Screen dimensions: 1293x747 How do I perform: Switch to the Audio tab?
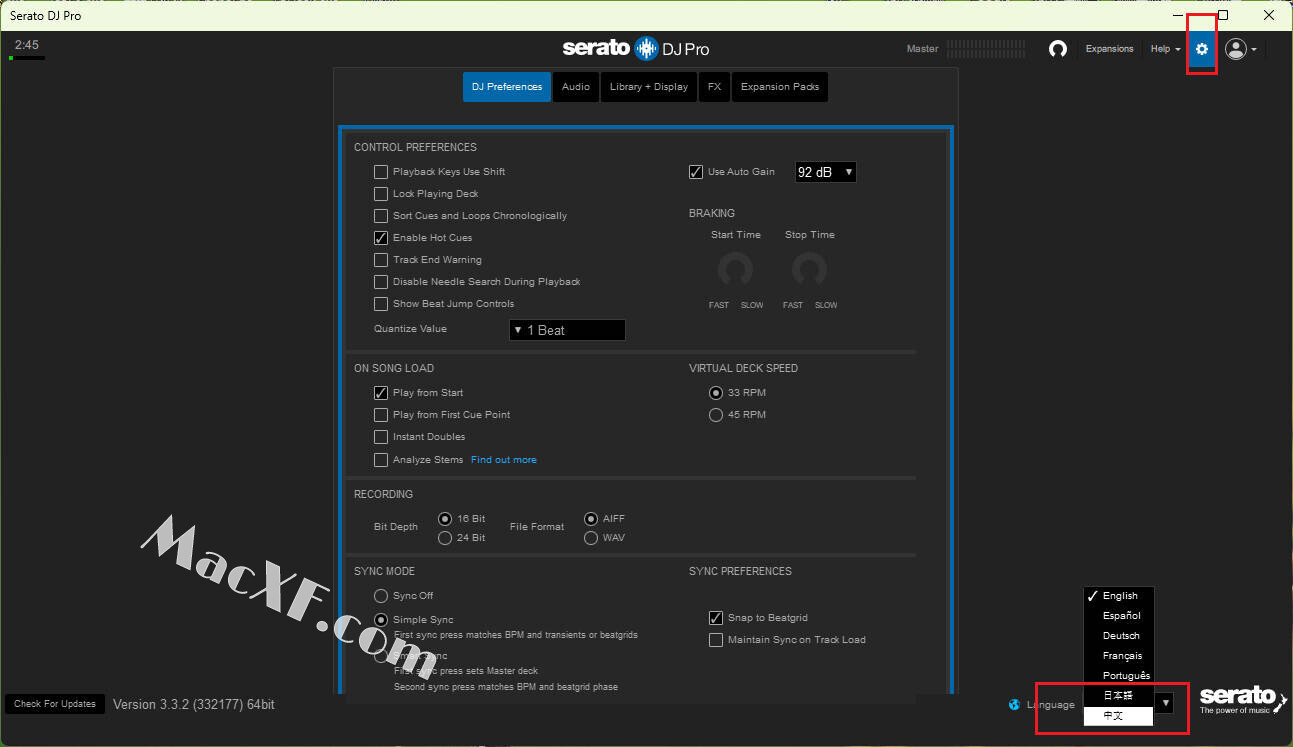tap(576, 87)
